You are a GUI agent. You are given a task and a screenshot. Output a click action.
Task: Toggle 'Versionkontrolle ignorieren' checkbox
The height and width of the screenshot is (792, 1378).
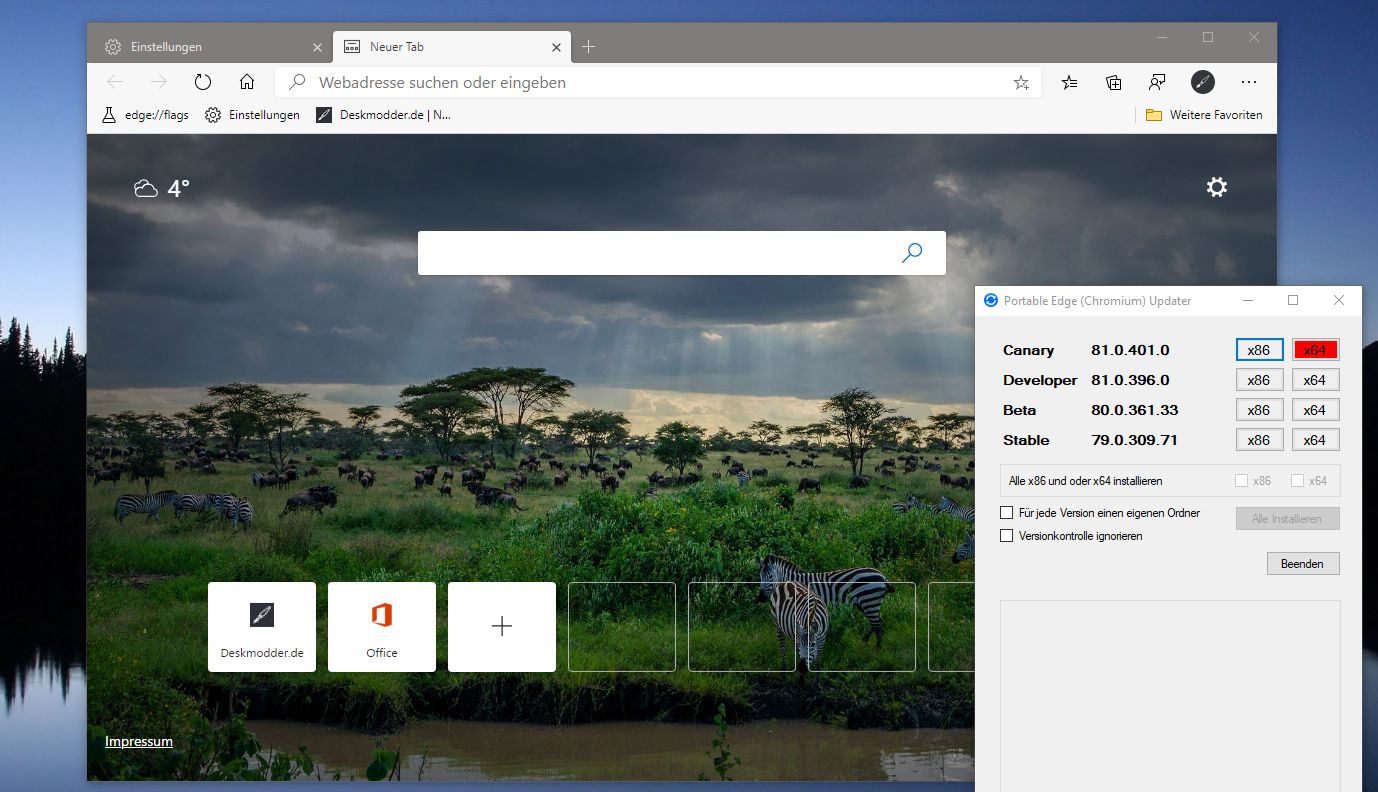click(1007, 536)
